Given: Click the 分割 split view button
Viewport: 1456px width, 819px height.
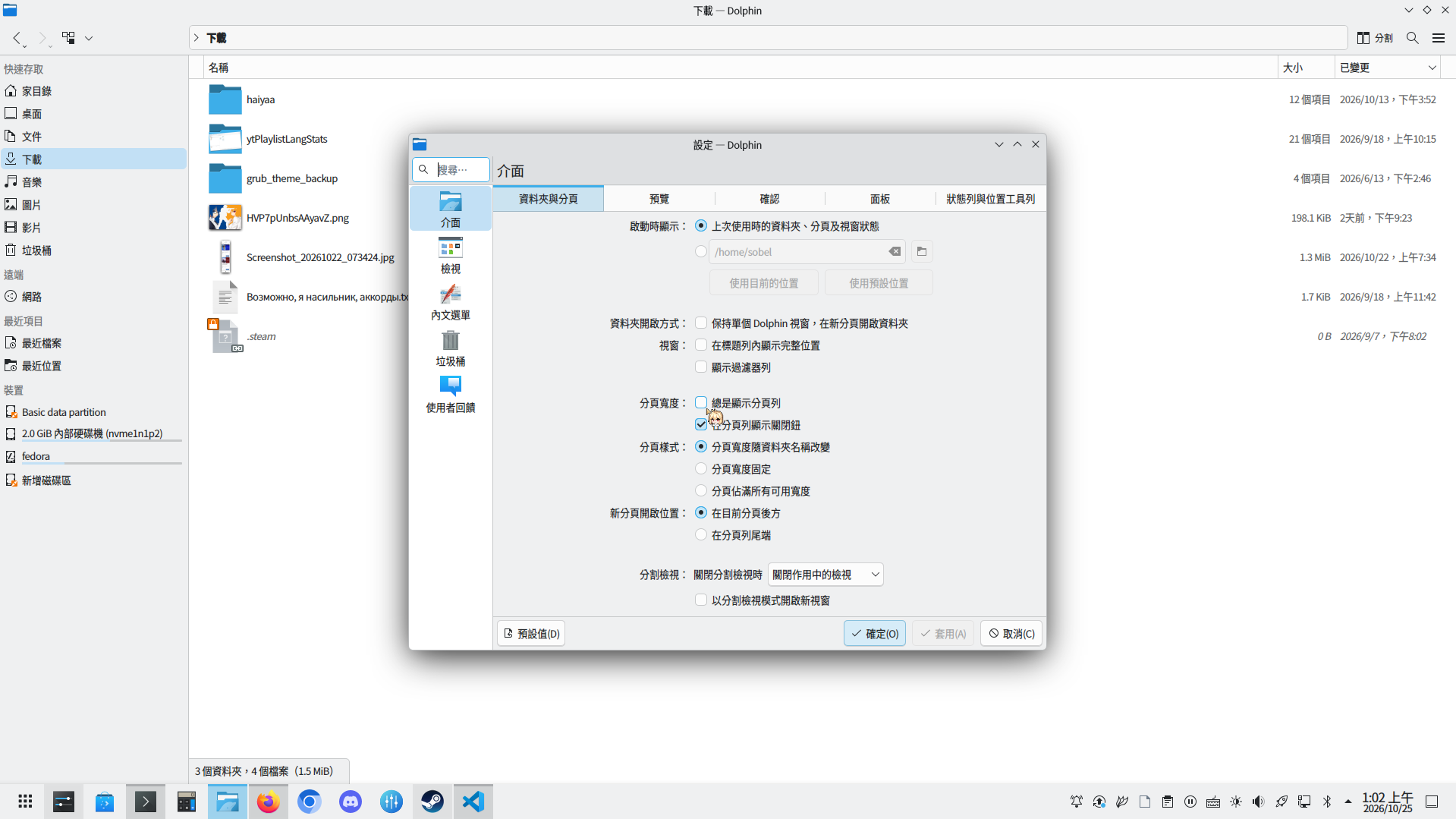Looking at the screenshot, I should pos(1375,38).
